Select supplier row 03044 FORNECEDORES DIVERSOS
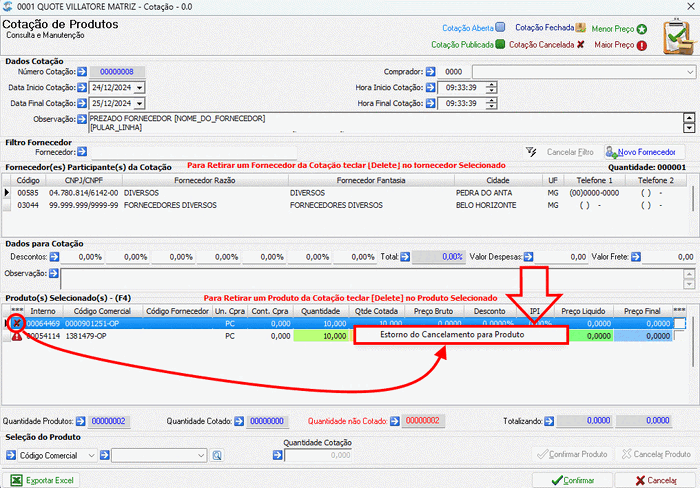Viewport: 700px width, 488px height. (344, 205)
